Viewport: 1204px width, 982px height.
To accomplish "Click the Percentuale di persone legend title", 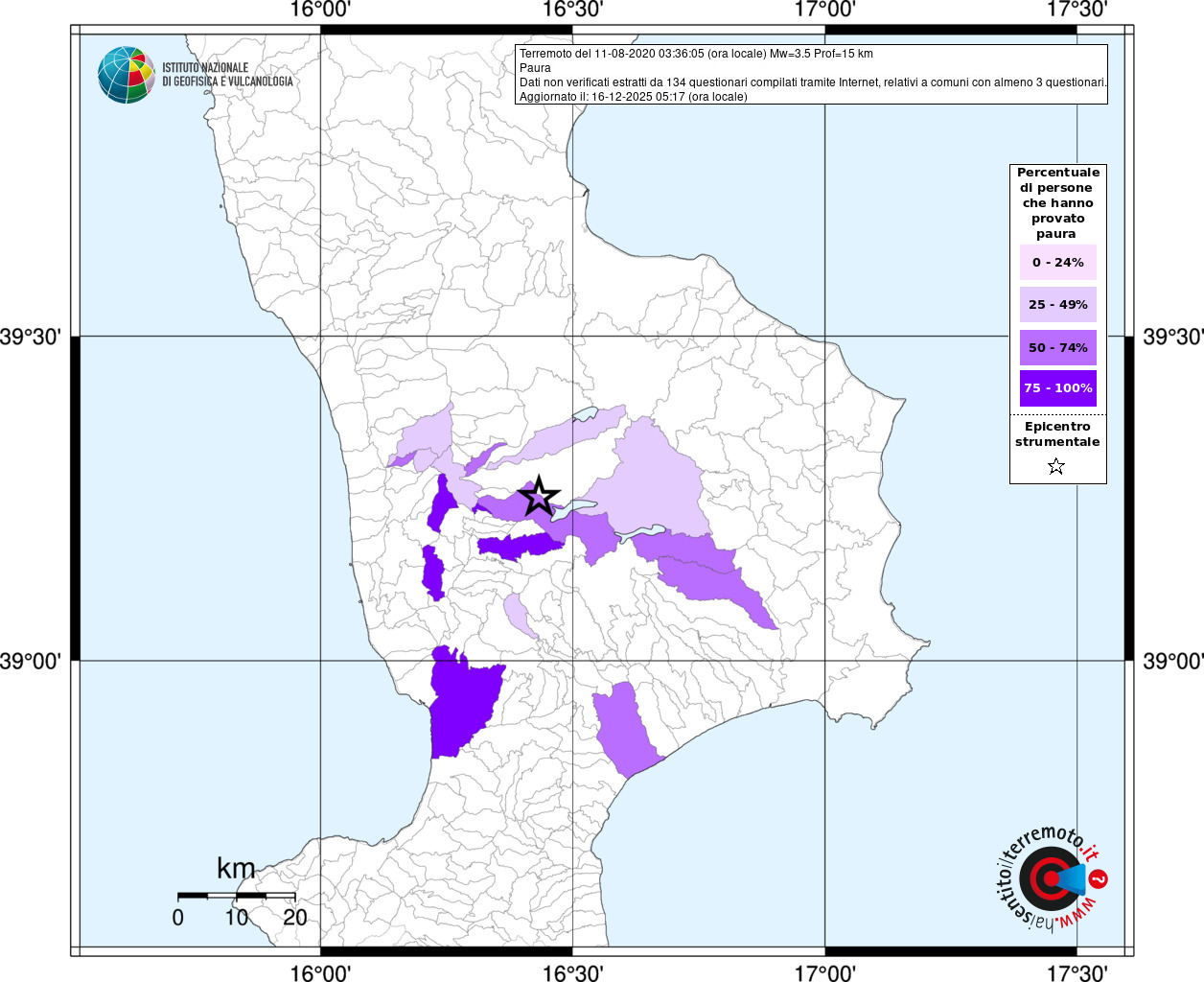I will pos(1057,202).
